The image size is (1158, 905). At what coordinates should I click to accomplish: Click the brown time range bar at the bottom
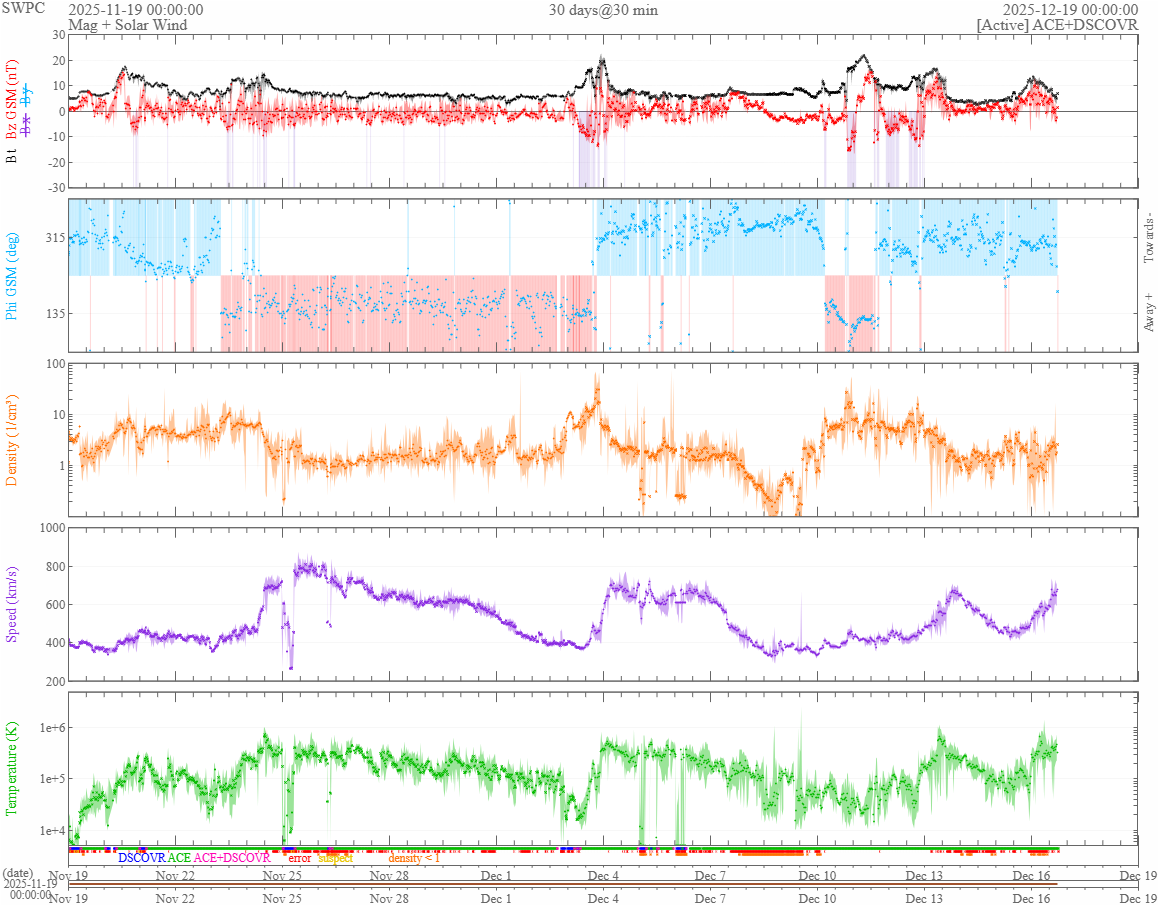click(563, 884)
